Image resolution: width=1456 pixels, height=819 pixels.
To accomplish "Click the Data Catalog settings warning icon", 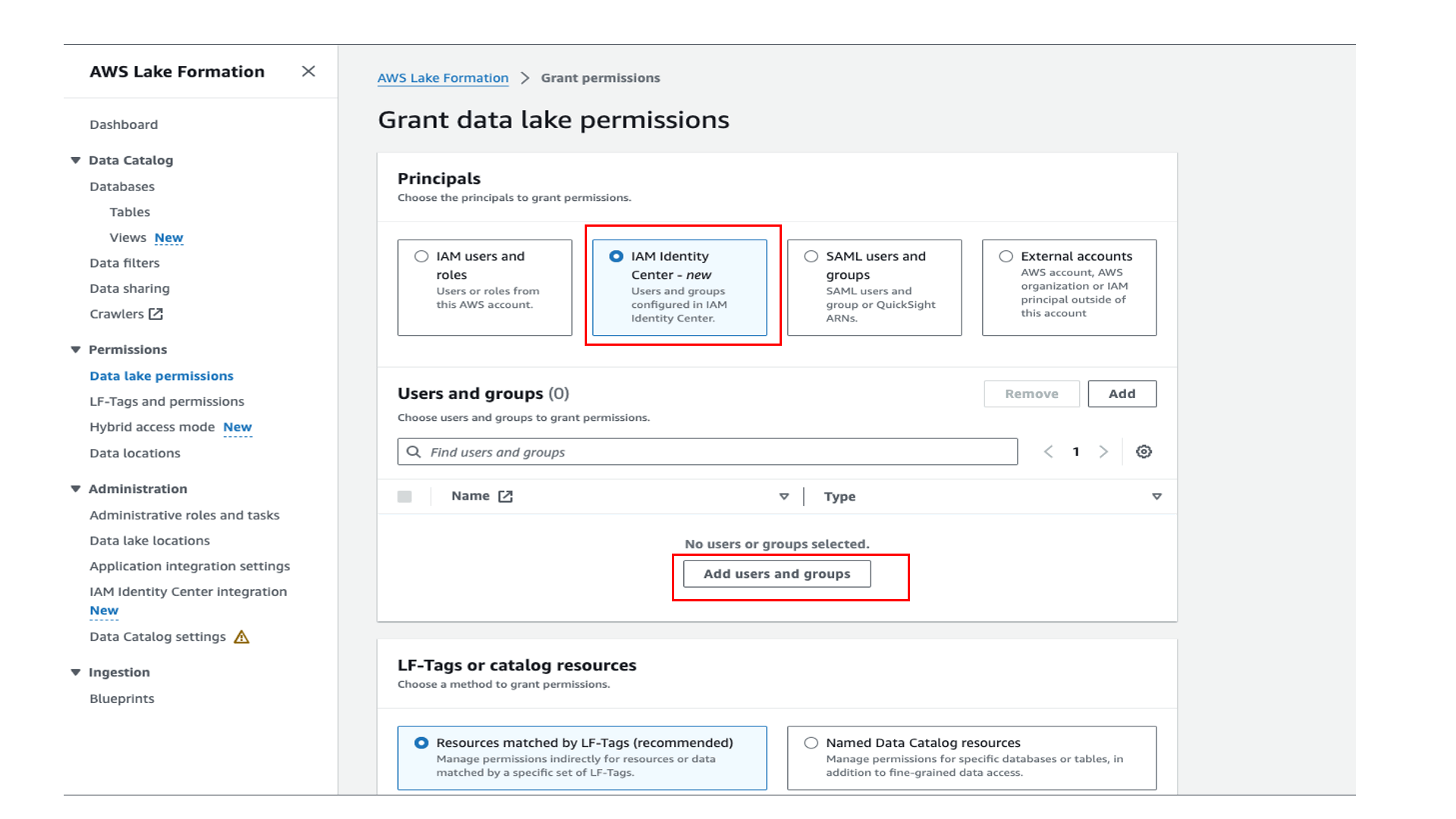I will tap(241, 637).
